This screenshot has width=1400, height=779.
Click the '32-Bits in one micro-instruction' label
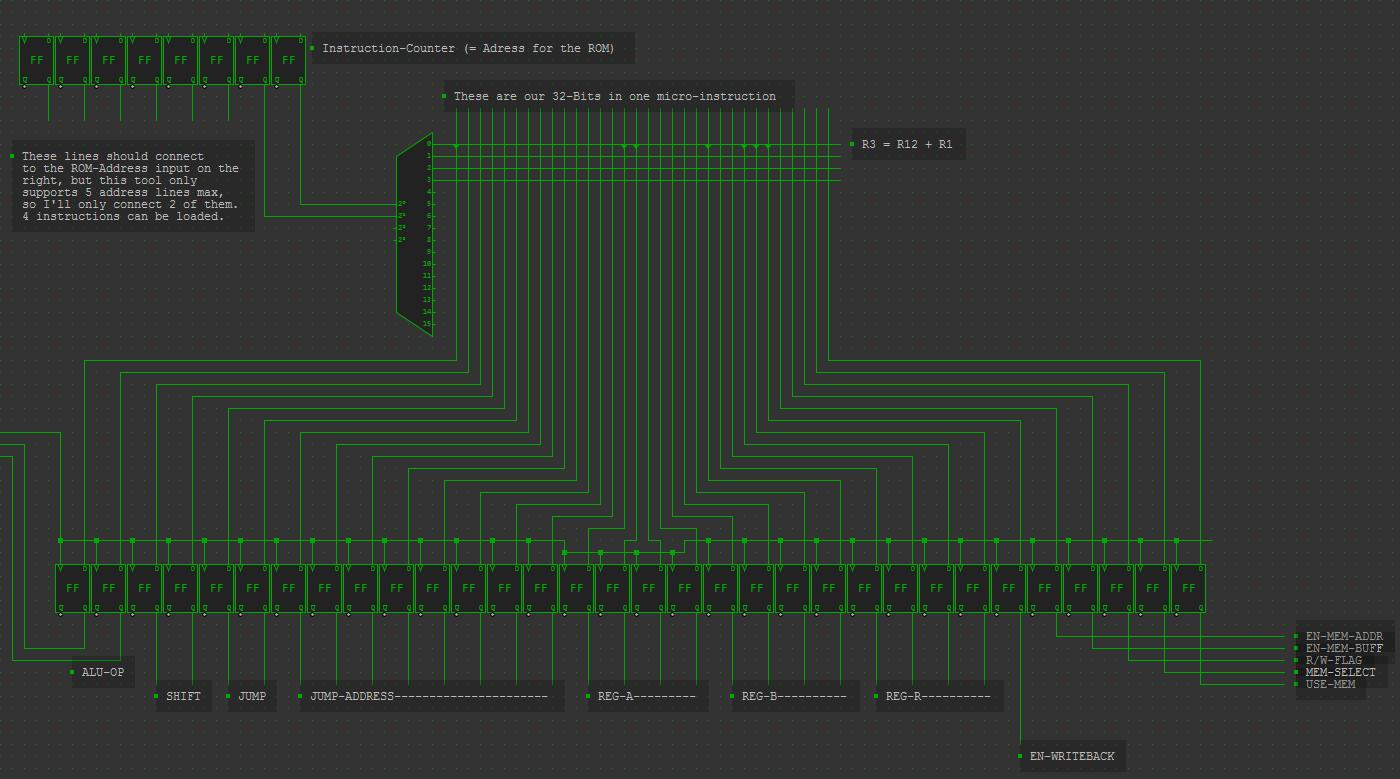[x=614, y=96]
